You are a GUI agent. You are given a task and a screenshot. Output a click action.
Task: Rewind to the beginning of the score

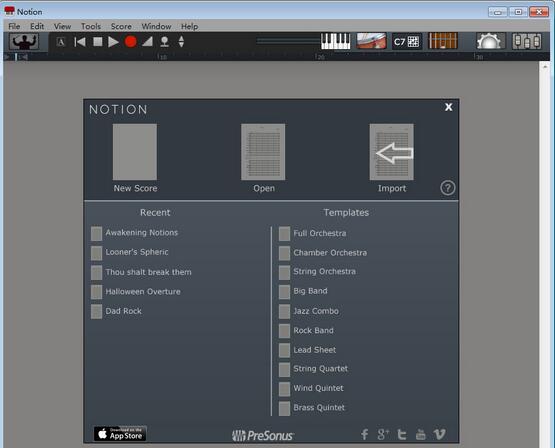pyautogui.click(x=80, y=42)
